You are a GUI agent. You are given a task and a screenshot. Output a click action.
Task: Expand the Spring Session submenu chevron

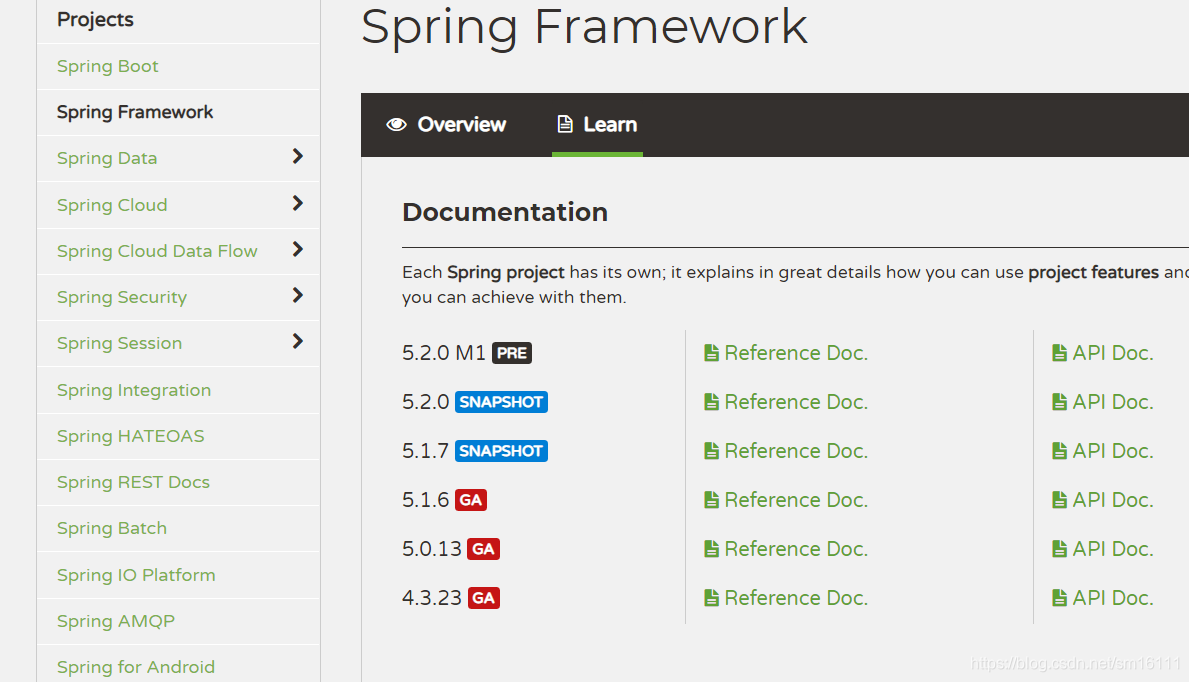tap(297, 341)
